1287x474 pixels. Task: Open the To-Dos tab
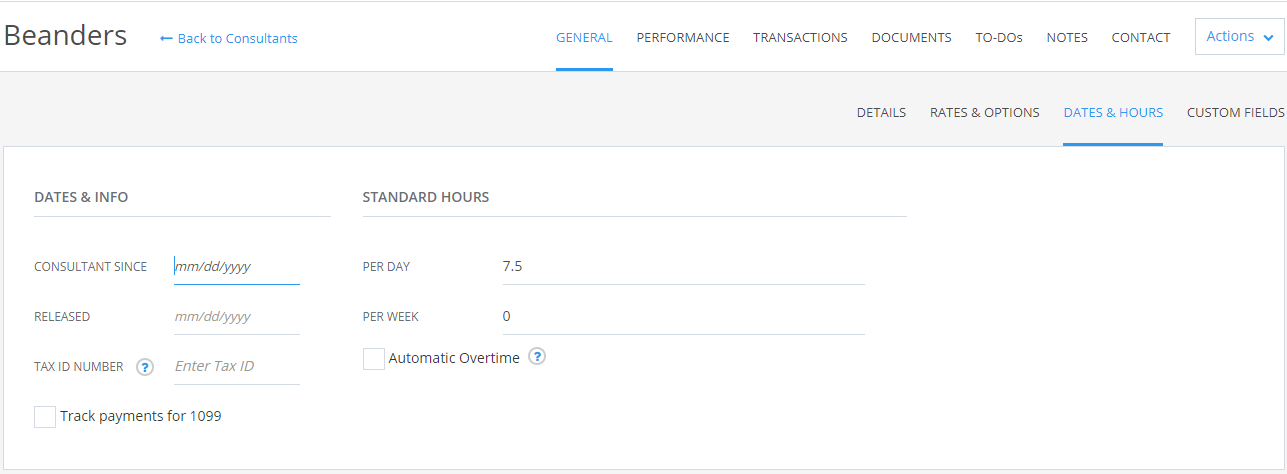999,38
